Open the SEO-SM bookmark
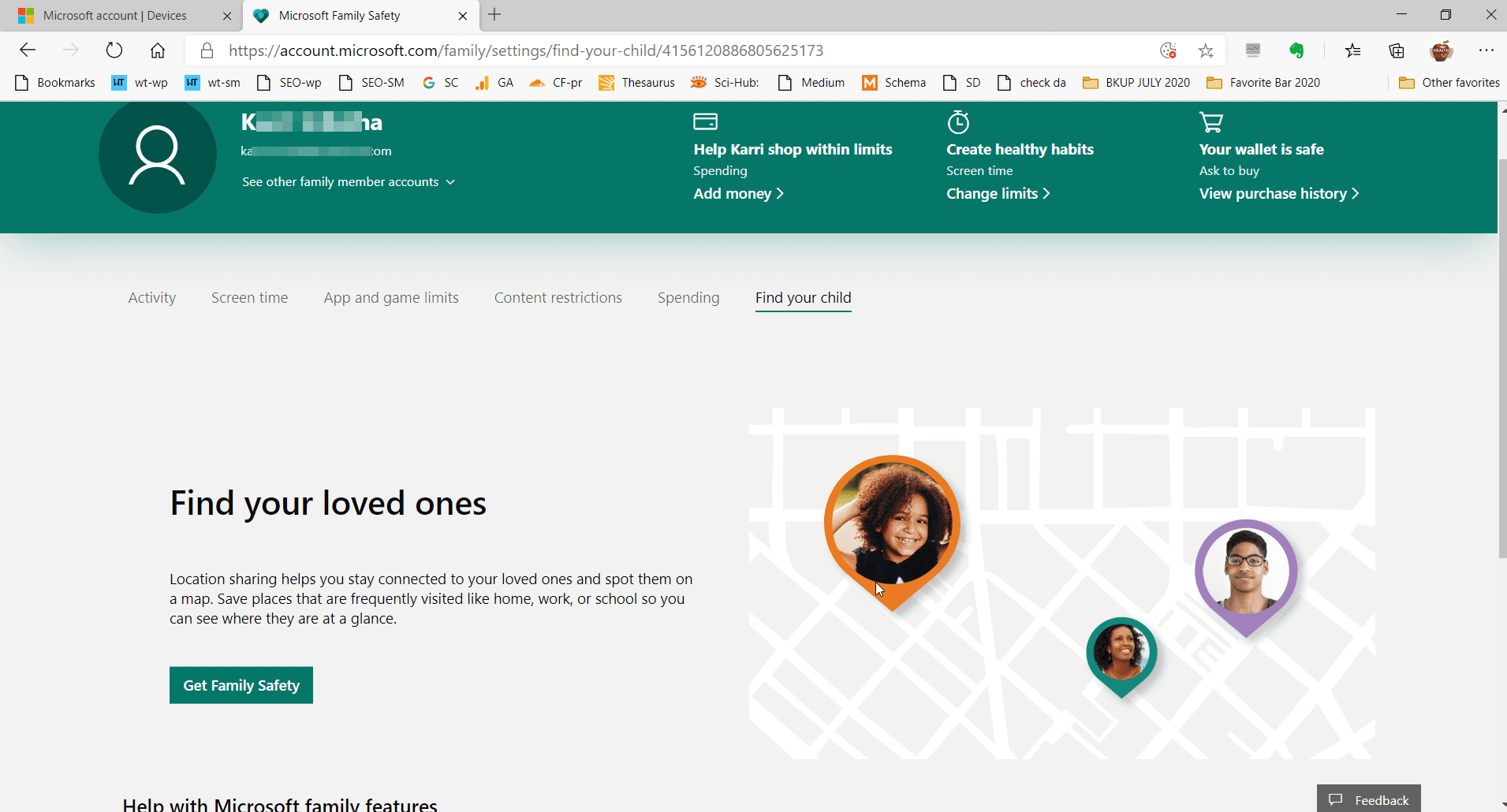The image size is (1507, 812). pos(371,83)
